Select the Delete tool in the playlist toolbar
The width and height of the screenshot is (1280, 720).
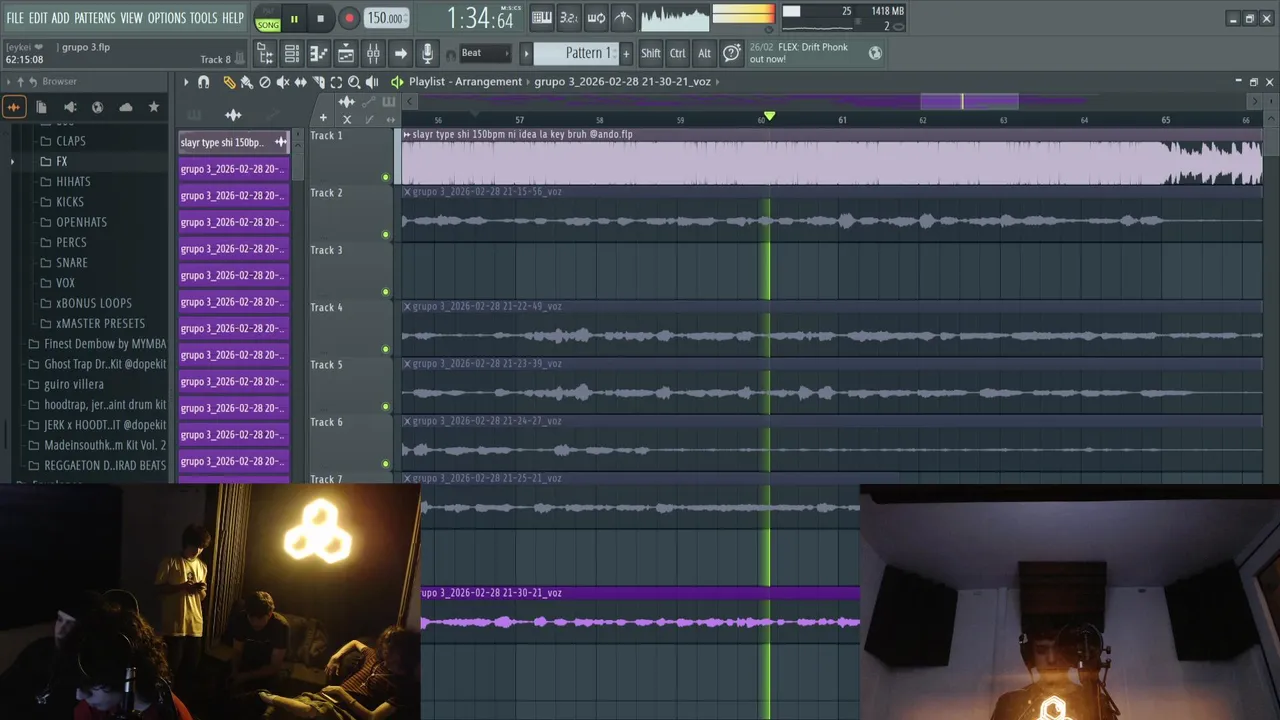[x=264, y=82]
